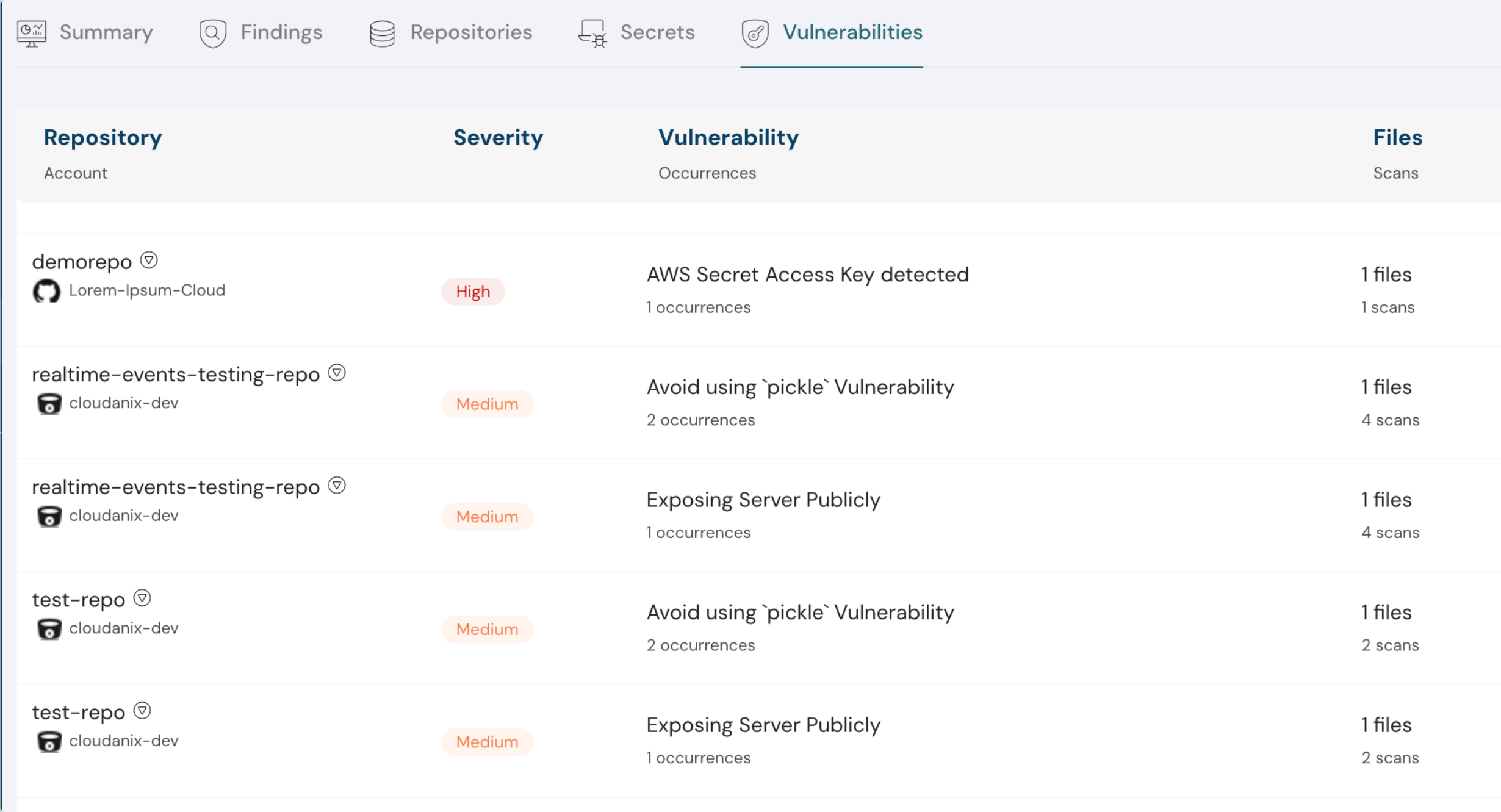Click the AWS Secret Access Key detected vulnerability
This screenshot has width=1501, height=812.
click(x=808, y=275)
